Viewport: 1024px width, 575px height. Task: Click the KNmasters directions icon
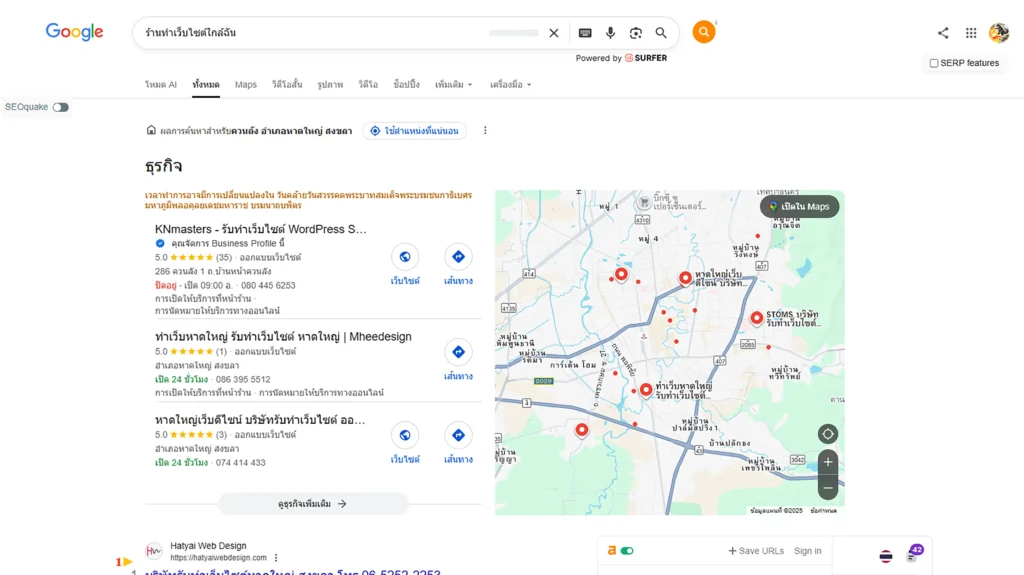tap(458, 257)
